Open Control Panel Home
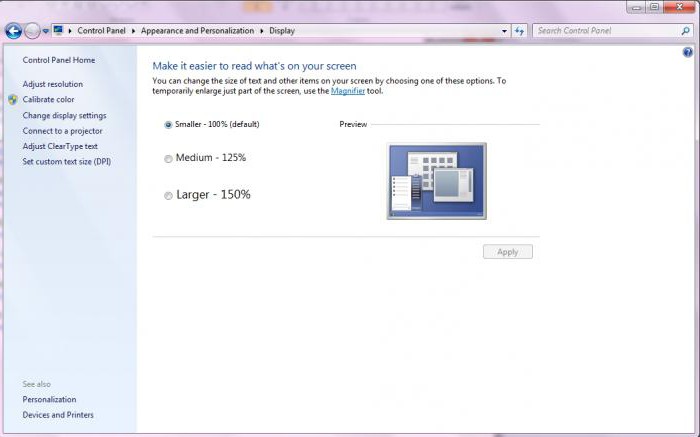 (59, 60)
